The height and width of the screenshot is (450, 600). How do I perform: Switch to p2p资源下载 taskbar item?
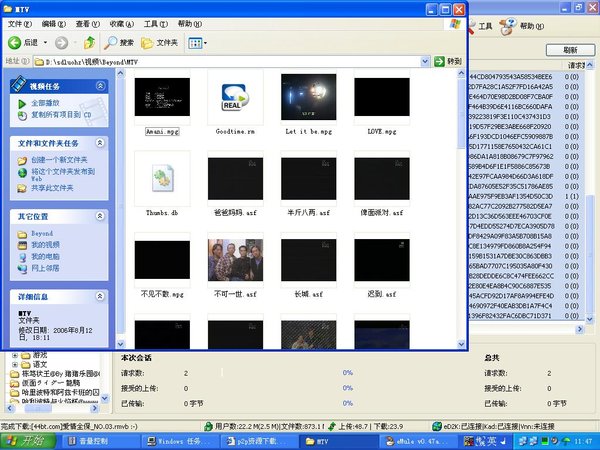pyautogui.click(x=260, y=442)
